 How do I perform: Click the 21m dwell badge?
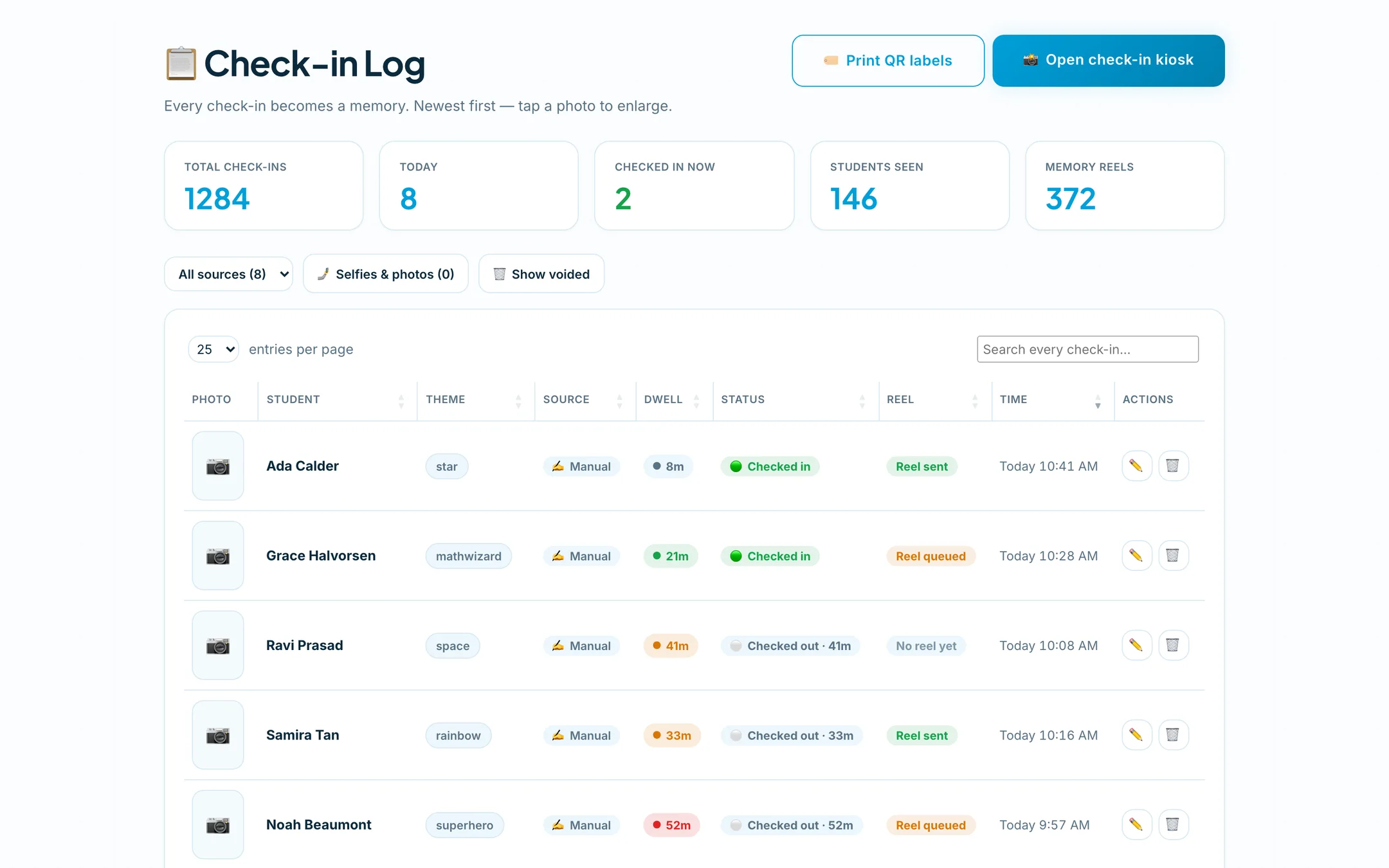[671, 556]
